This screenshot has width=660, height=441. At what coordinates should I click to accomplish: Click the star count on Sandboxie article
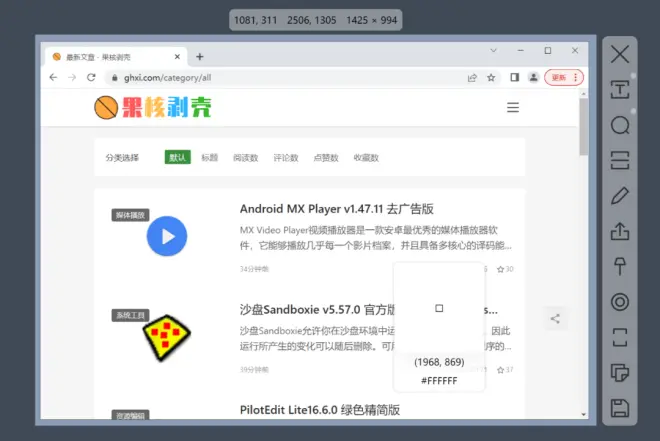pyautogui.click(x=505, y=370)
